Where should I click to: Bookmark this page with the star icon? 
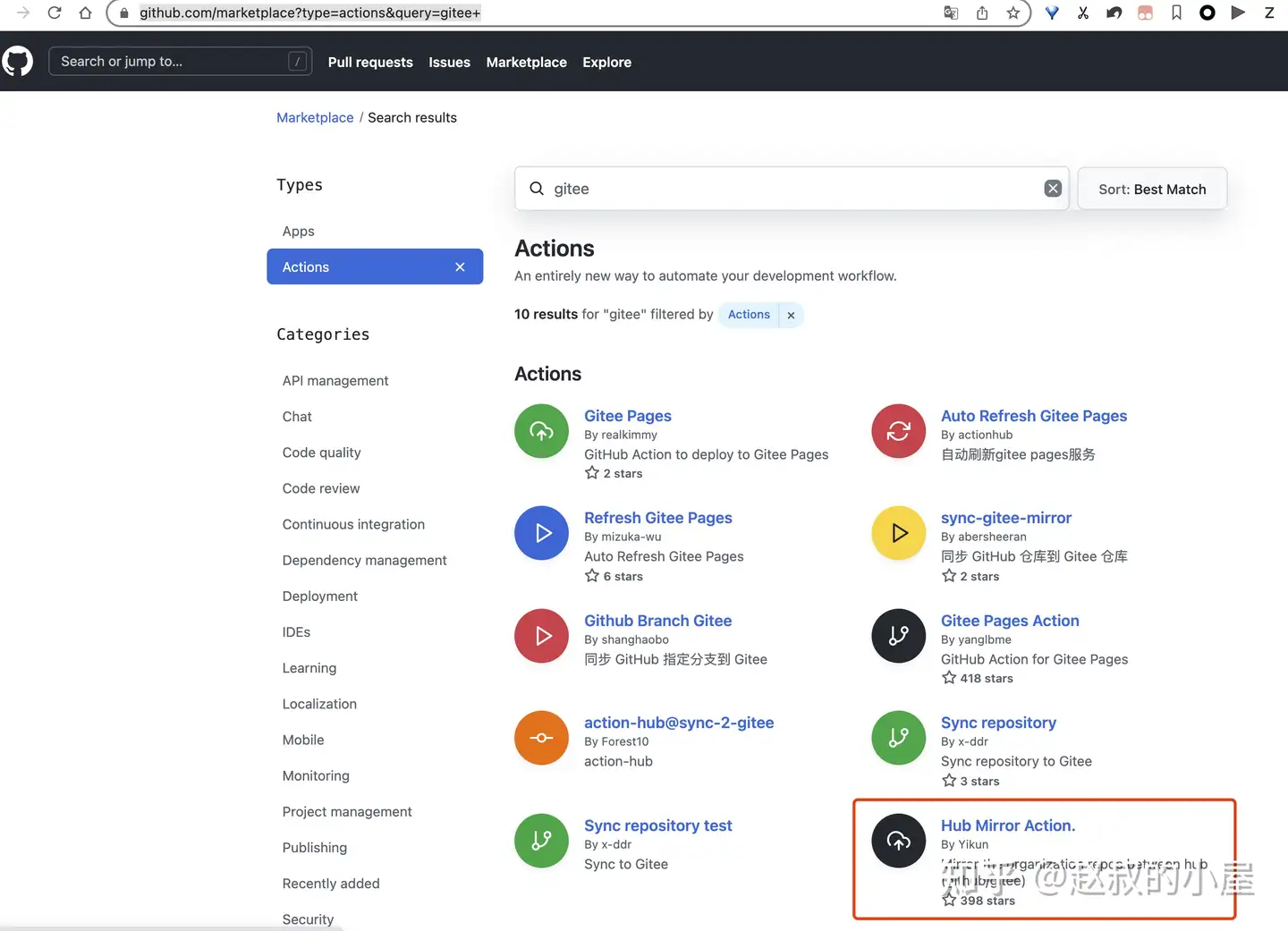(x=1013, y=13)
